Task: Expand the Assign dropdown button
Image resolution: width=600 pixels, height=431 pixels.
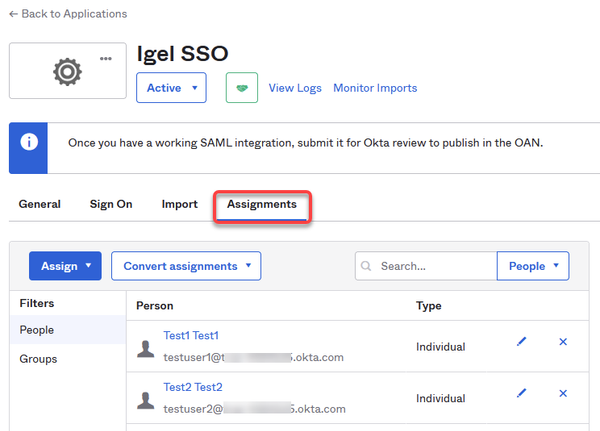Action: click(x=65, y=266)
